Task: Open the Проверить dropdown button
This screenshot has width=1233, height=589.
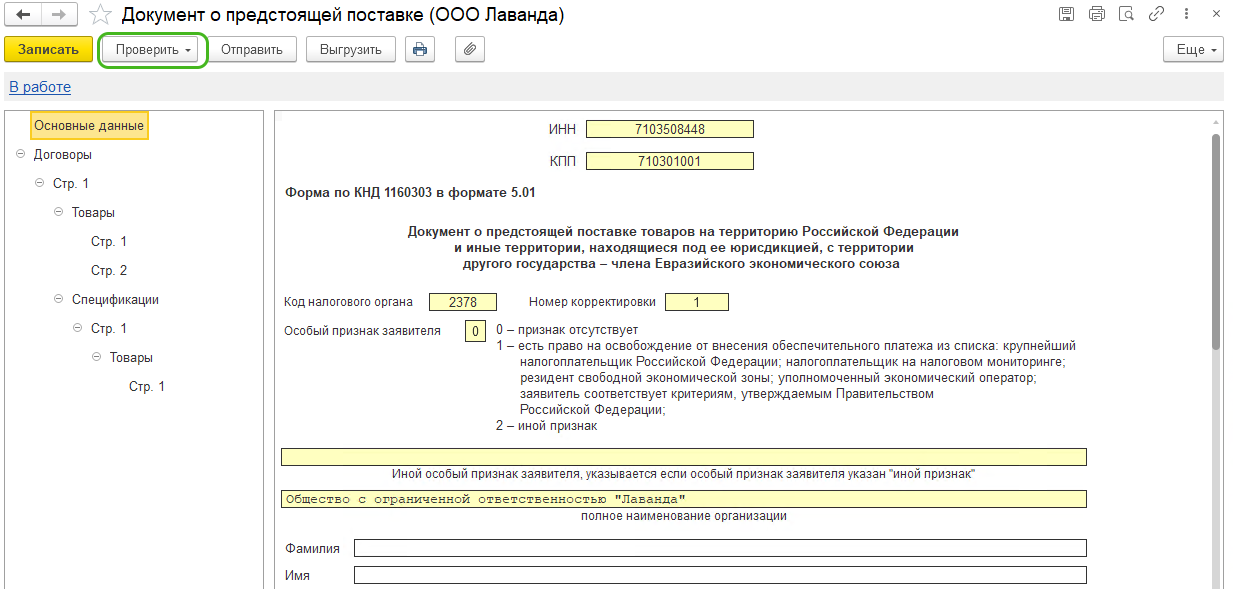Action: pyautogui.click(x=153, y=49)
